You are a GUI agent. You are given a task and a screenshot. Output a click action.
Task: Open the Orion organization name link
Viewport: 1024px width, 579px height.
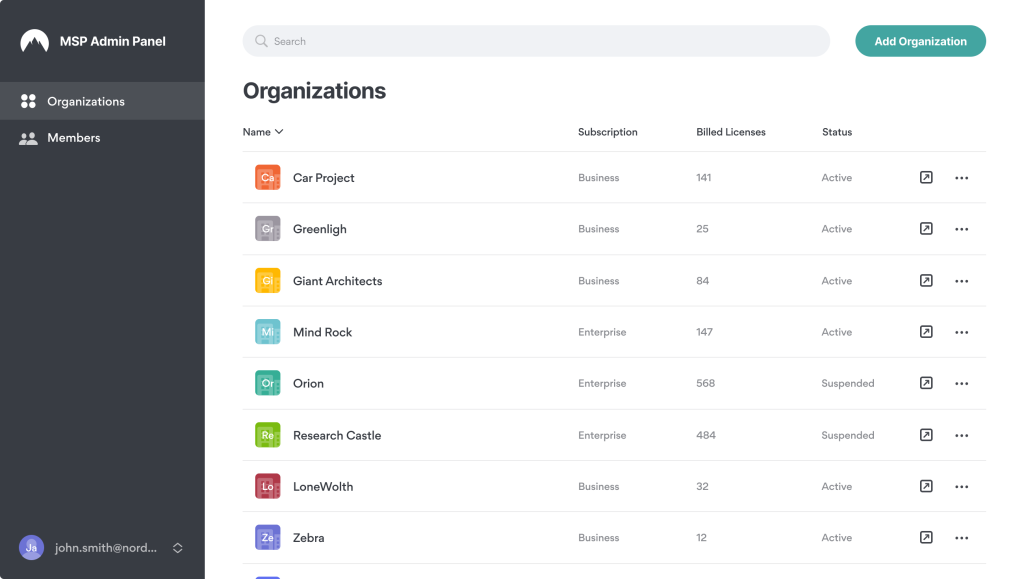308,383
